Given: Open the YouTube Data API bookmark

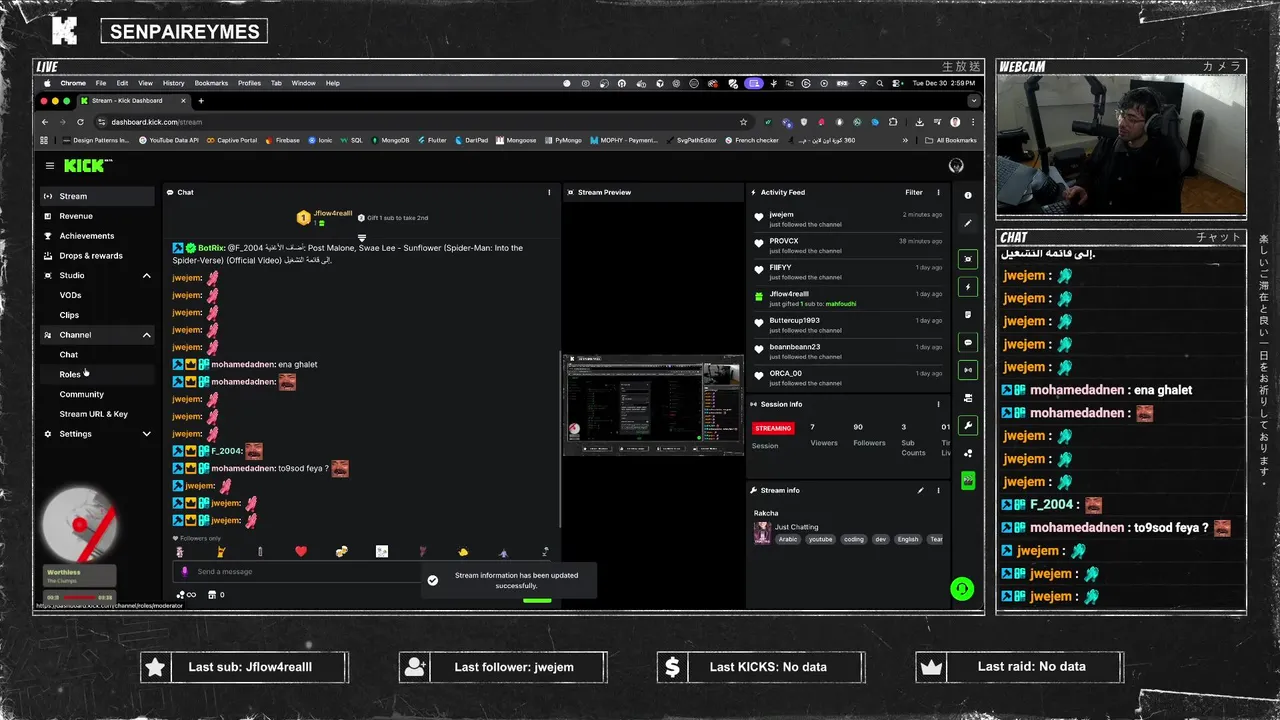Looking at the screenshot, I should pyautogui.click(x=168, y=140).
